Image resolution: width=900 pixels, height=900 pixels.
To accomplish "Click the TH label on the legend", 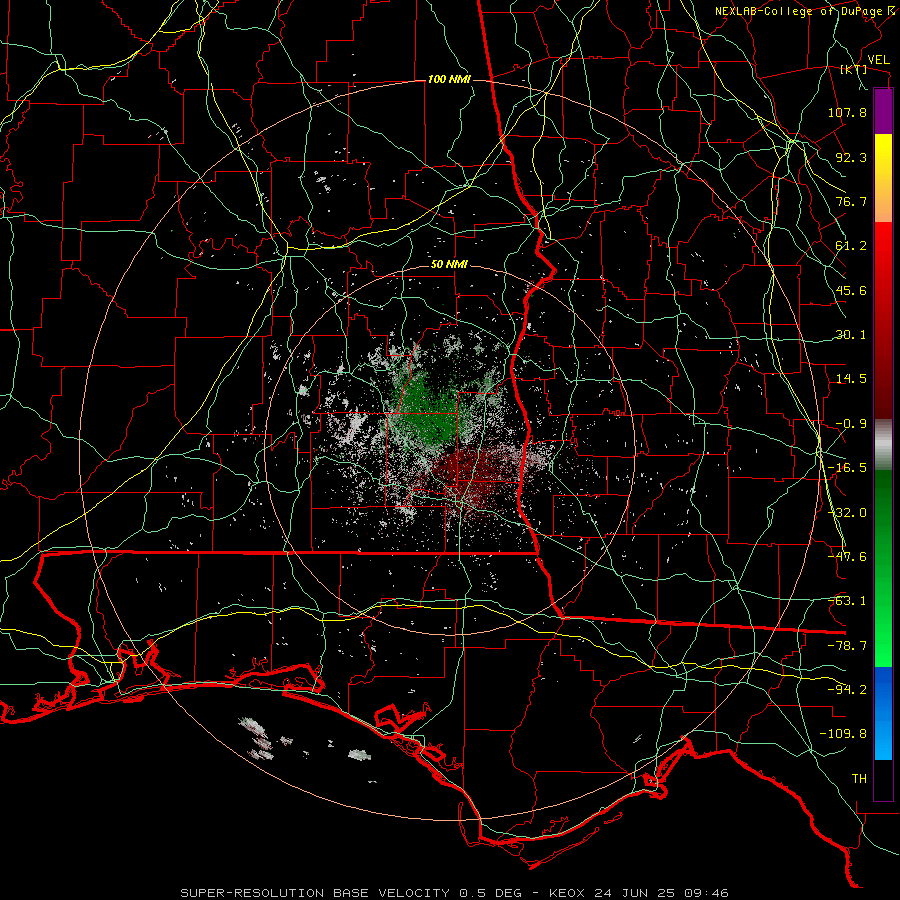I will tap(859, 779).
